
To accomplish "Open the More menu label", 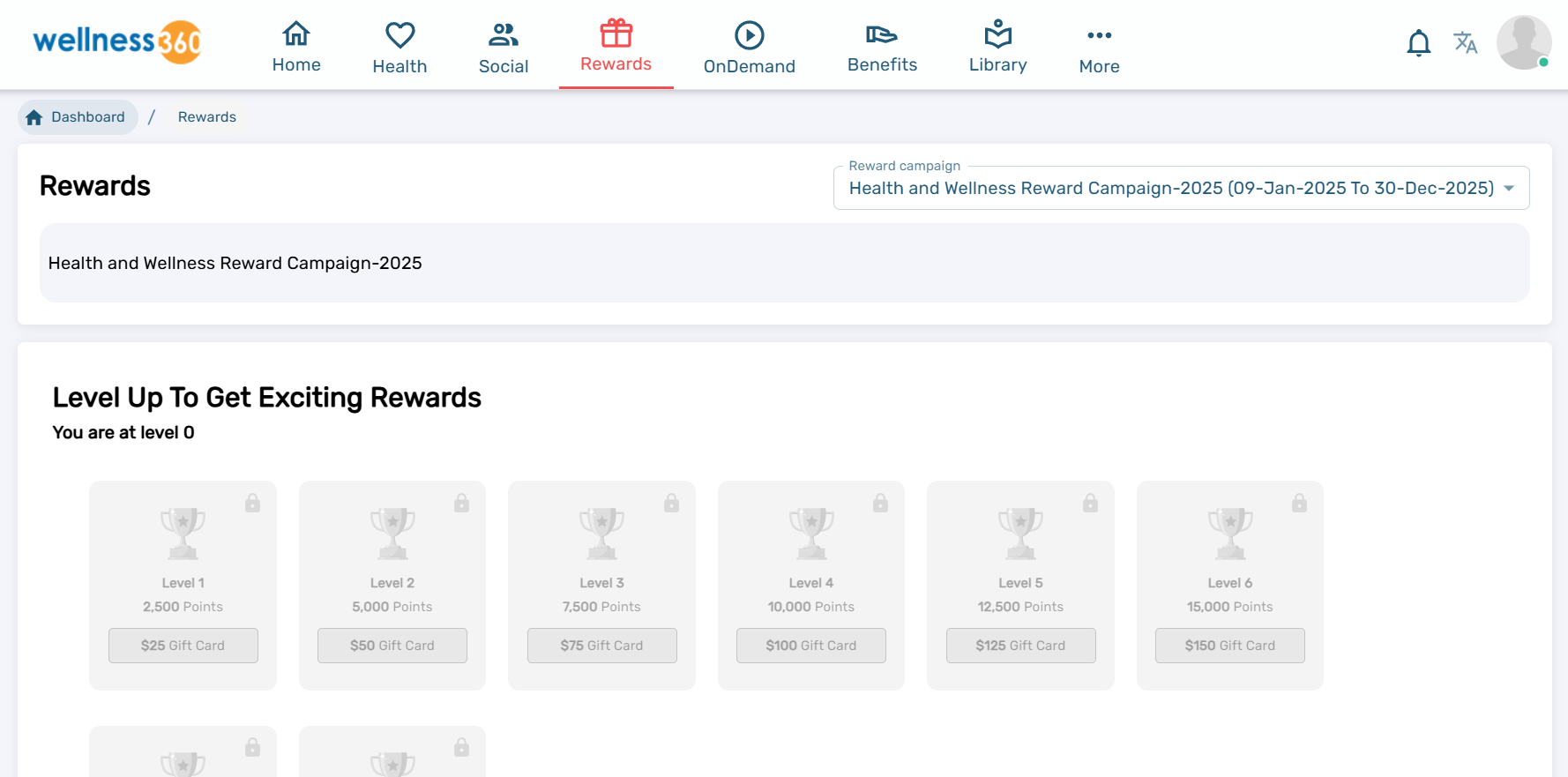I will (x=1100, y=66).
